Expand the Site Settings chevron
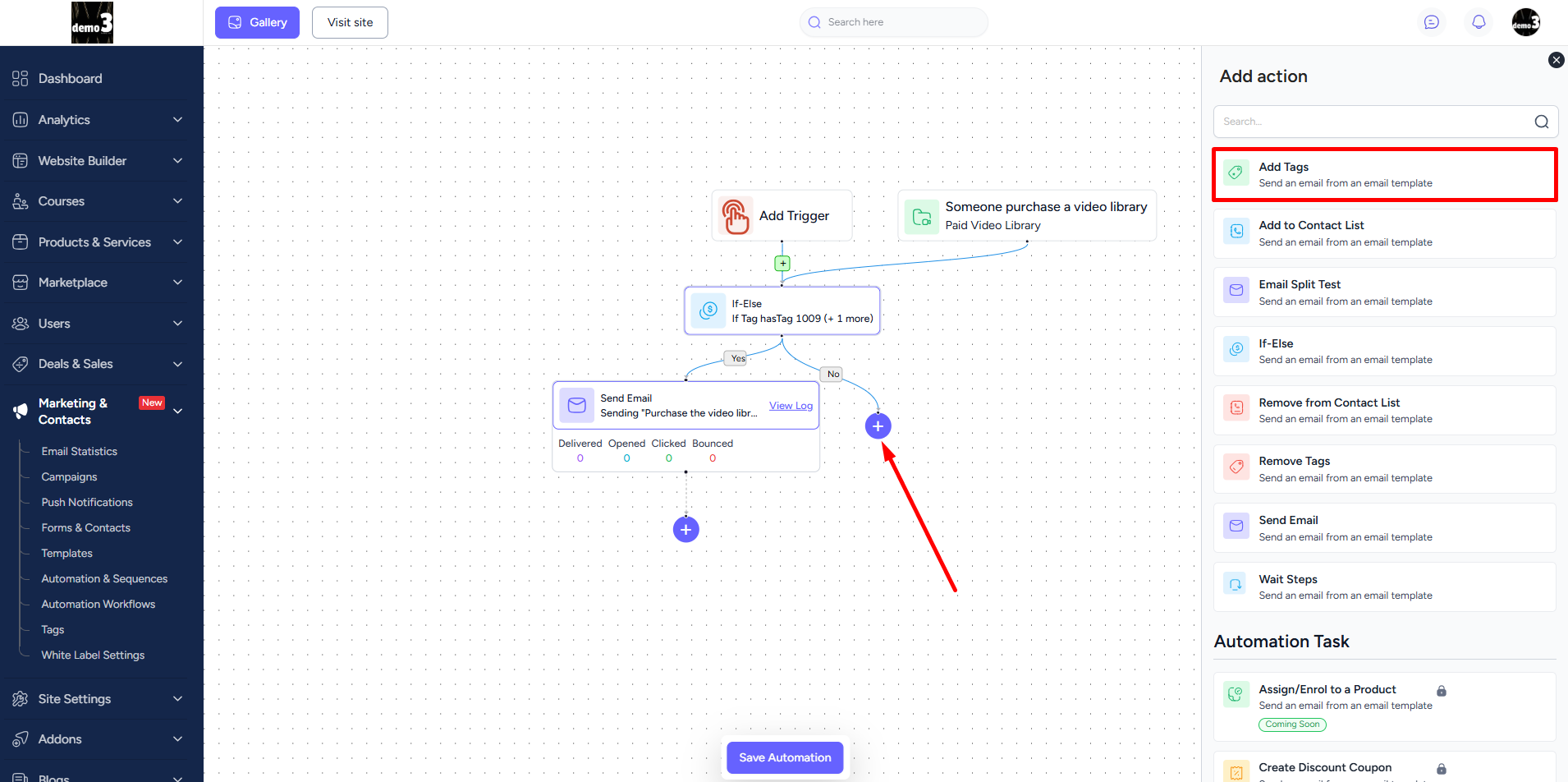Screen dimensions: 1568x782 [x=177, y=699]
